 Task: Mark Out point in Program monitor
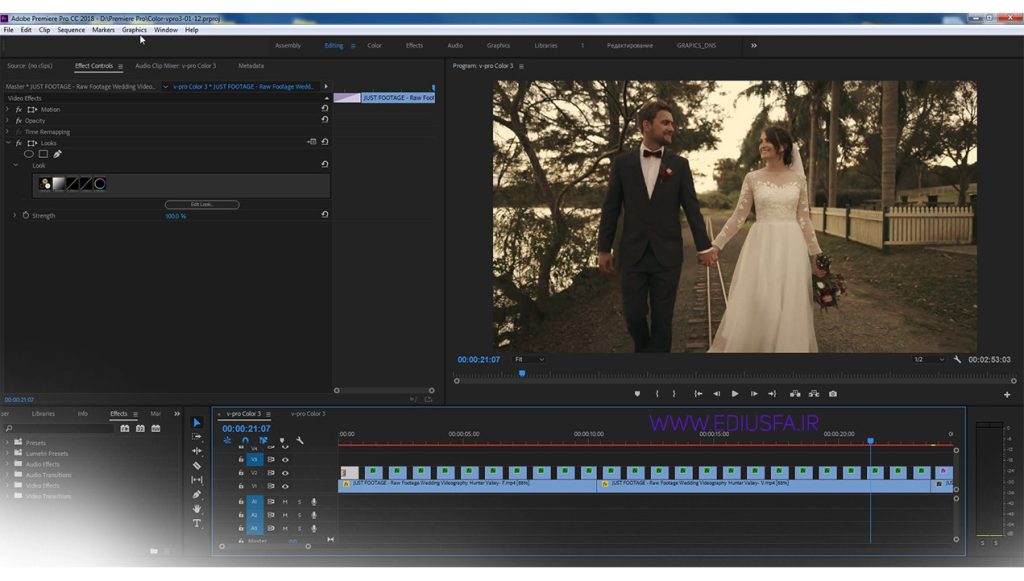click(674, 394)
